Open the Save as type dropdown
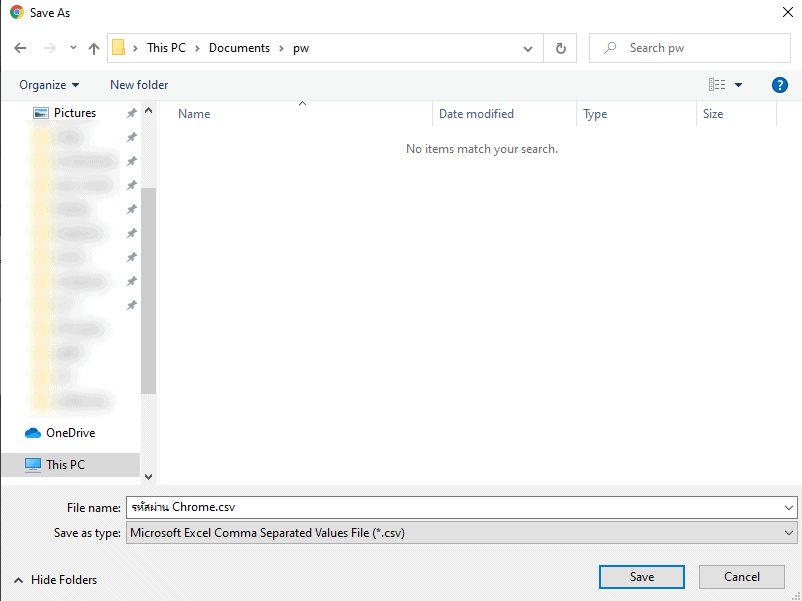802x601 pixels. click(790, 533)
